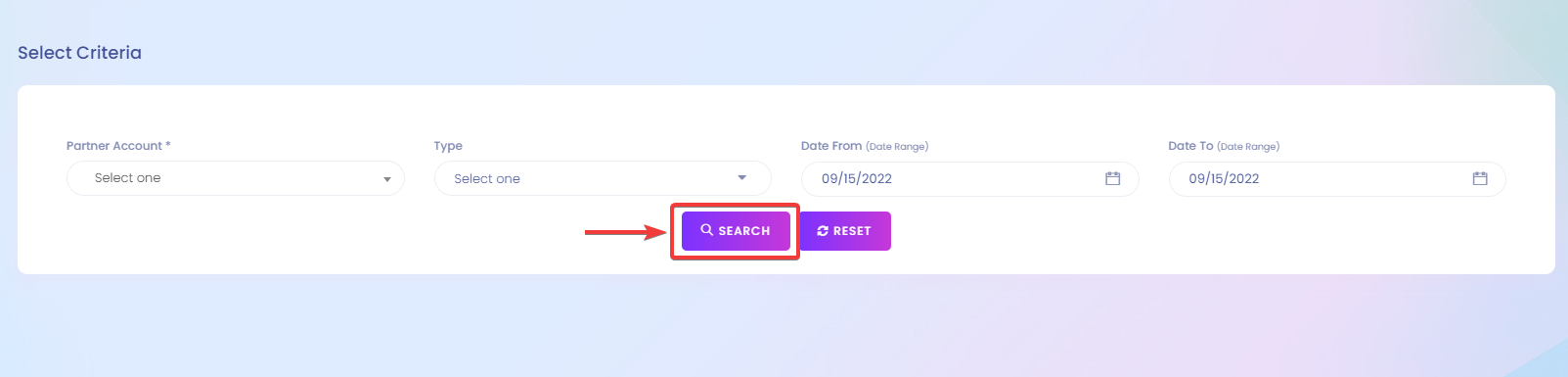Open the Date To calendar icon

click(1480, 178)
